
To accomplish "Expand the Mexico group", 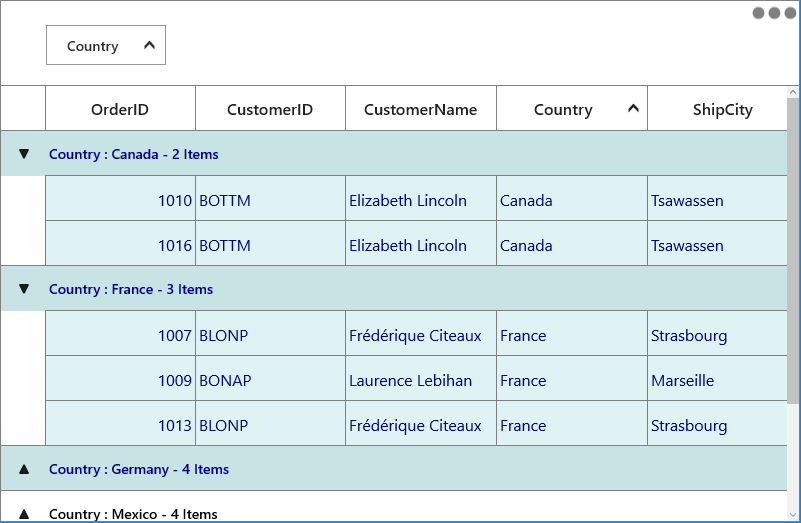I will 23,514.
